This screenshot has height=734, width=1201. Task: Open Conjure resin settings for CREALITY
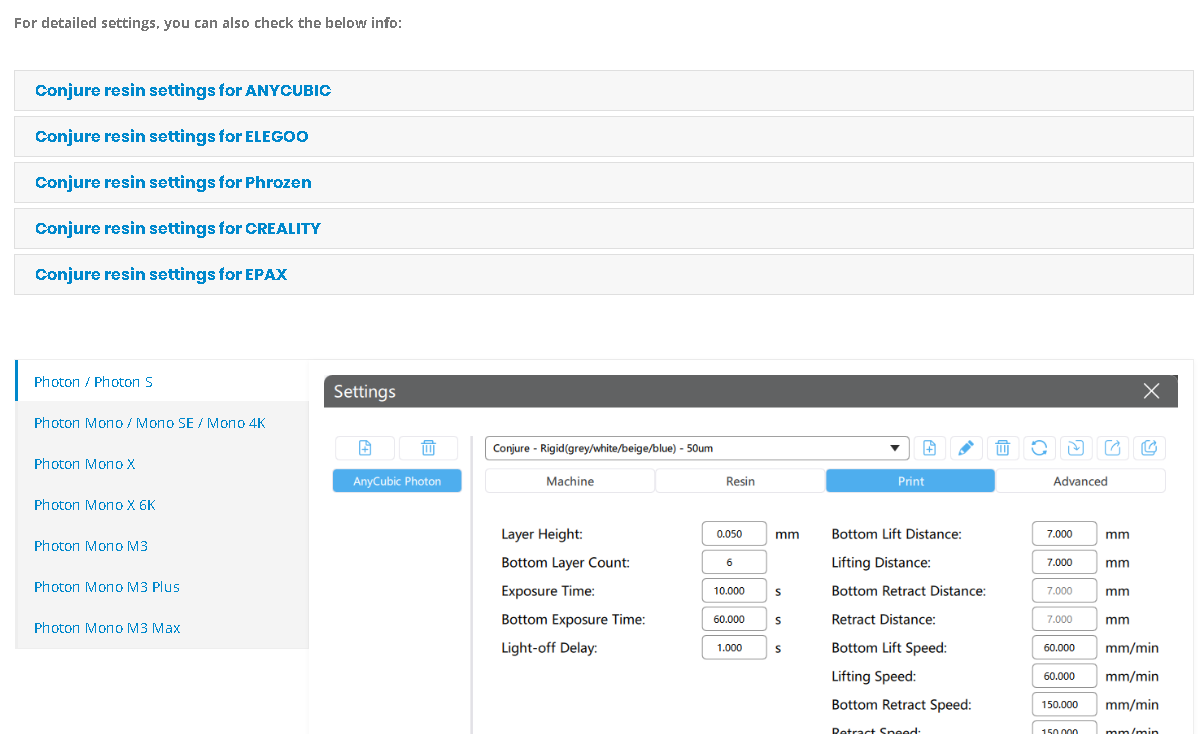pos(178,228)
